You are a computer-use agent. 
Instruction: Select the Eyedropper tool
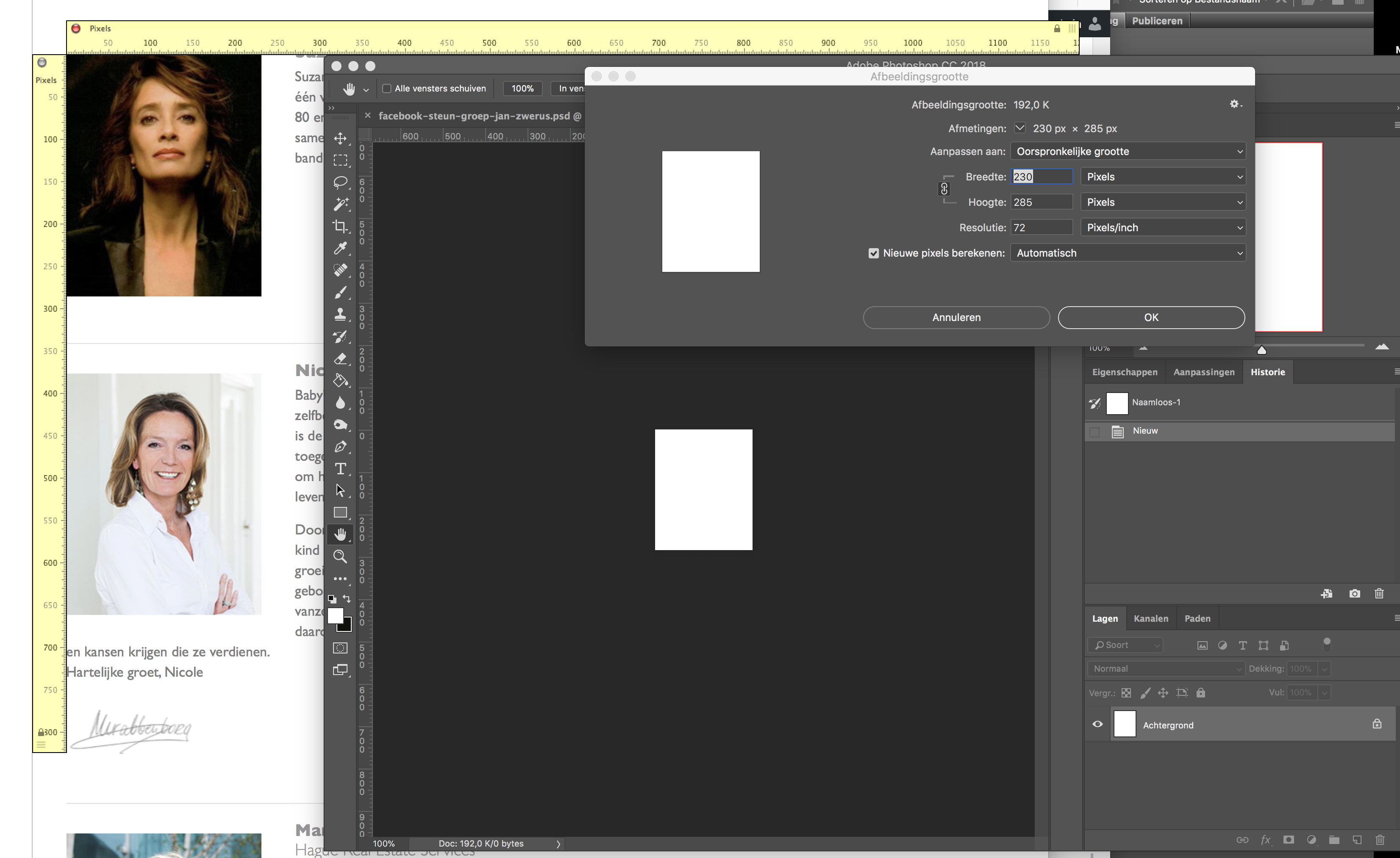click(340, 248)
